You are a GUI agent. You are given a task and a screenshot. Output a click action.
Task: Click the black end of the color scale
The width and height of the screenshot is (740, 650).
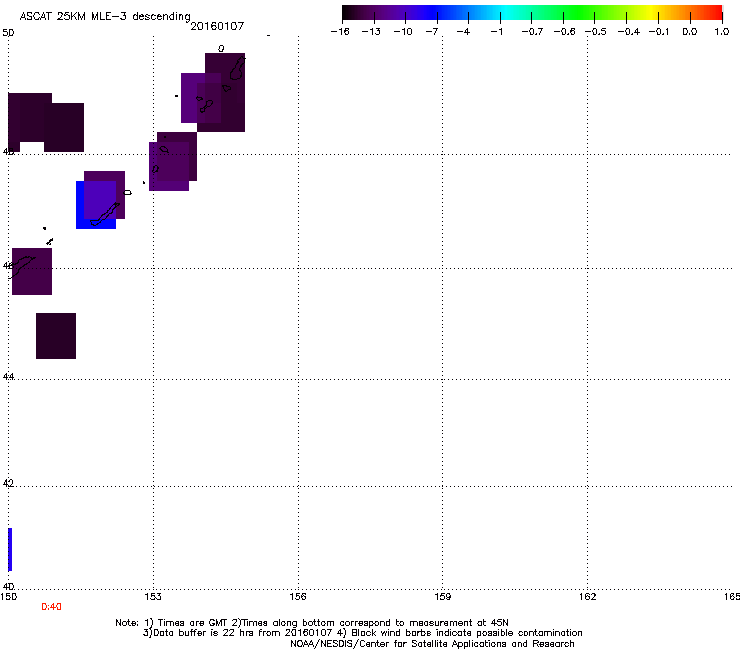coord(350,12)
